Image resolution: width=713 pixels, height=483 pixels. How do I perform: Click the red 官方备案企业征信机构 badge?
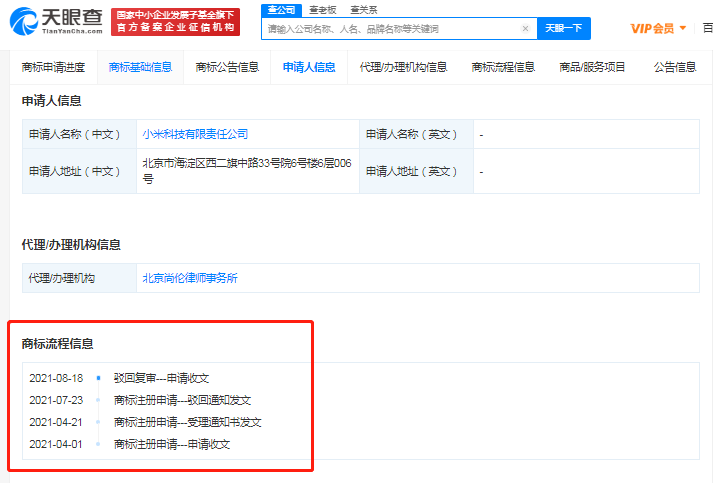176,22
